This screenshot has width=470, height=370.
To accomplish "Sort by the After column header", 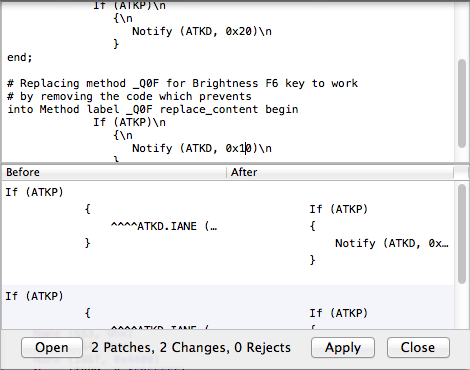I will (340, 172).
